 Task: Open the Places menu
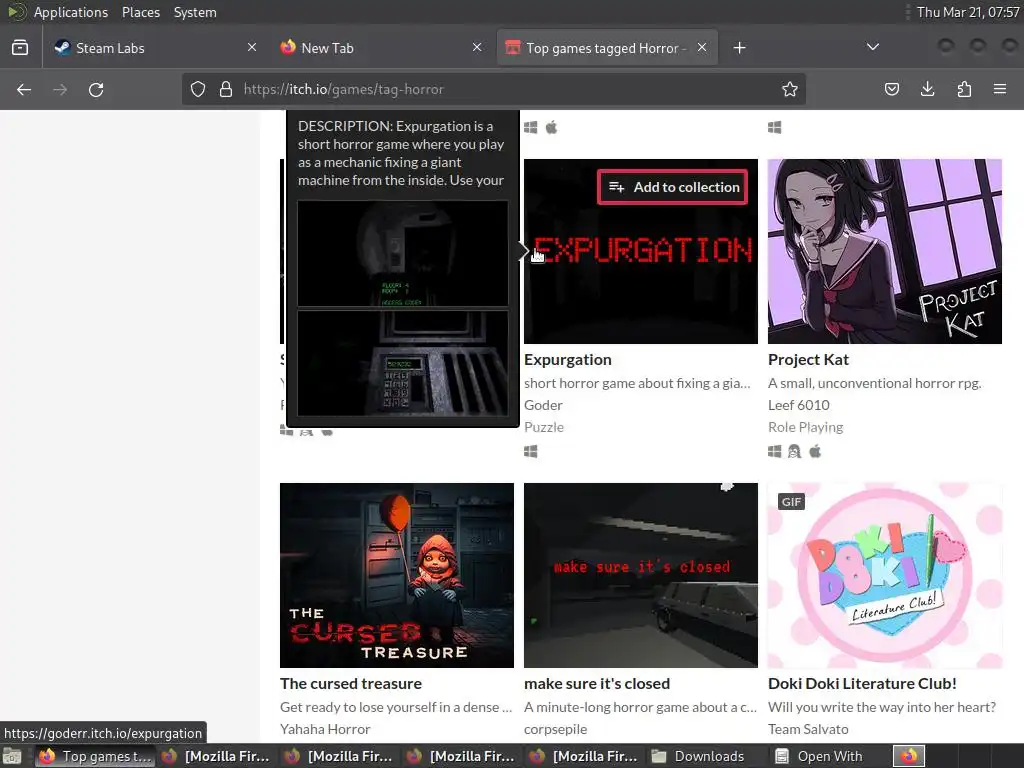[x=141, y=12]
